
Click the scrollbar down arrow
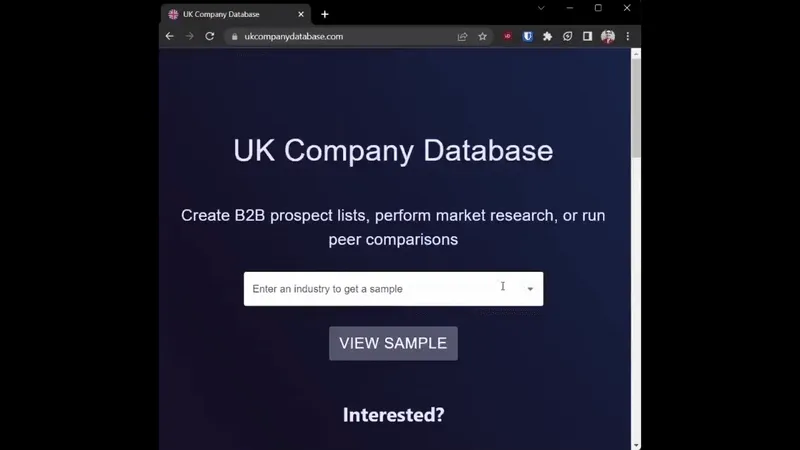pyautogui.click(x=636, y=445)
